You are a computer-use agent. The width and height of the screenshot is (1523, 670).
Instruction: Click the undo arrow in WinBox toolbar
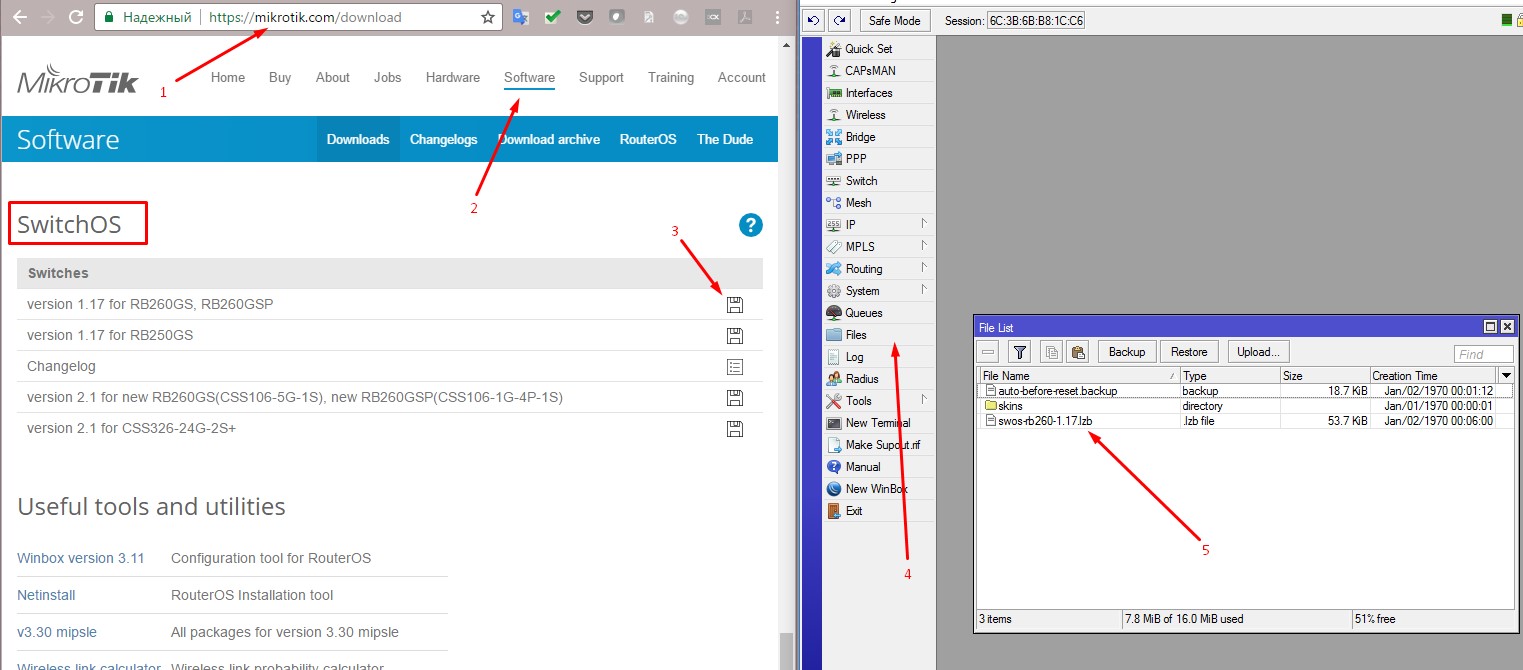click(814, 20)
